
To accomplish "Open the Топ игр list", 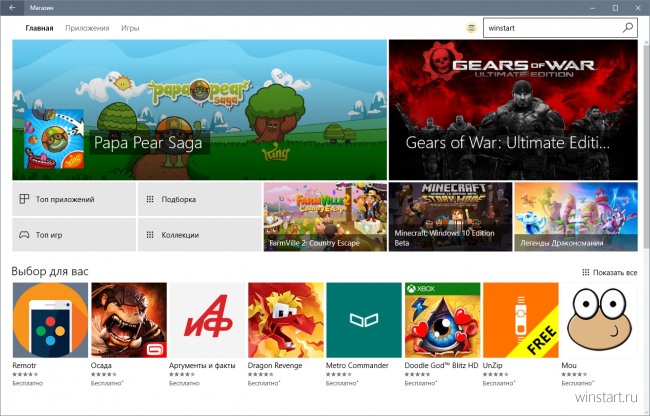I will (74, 235).
